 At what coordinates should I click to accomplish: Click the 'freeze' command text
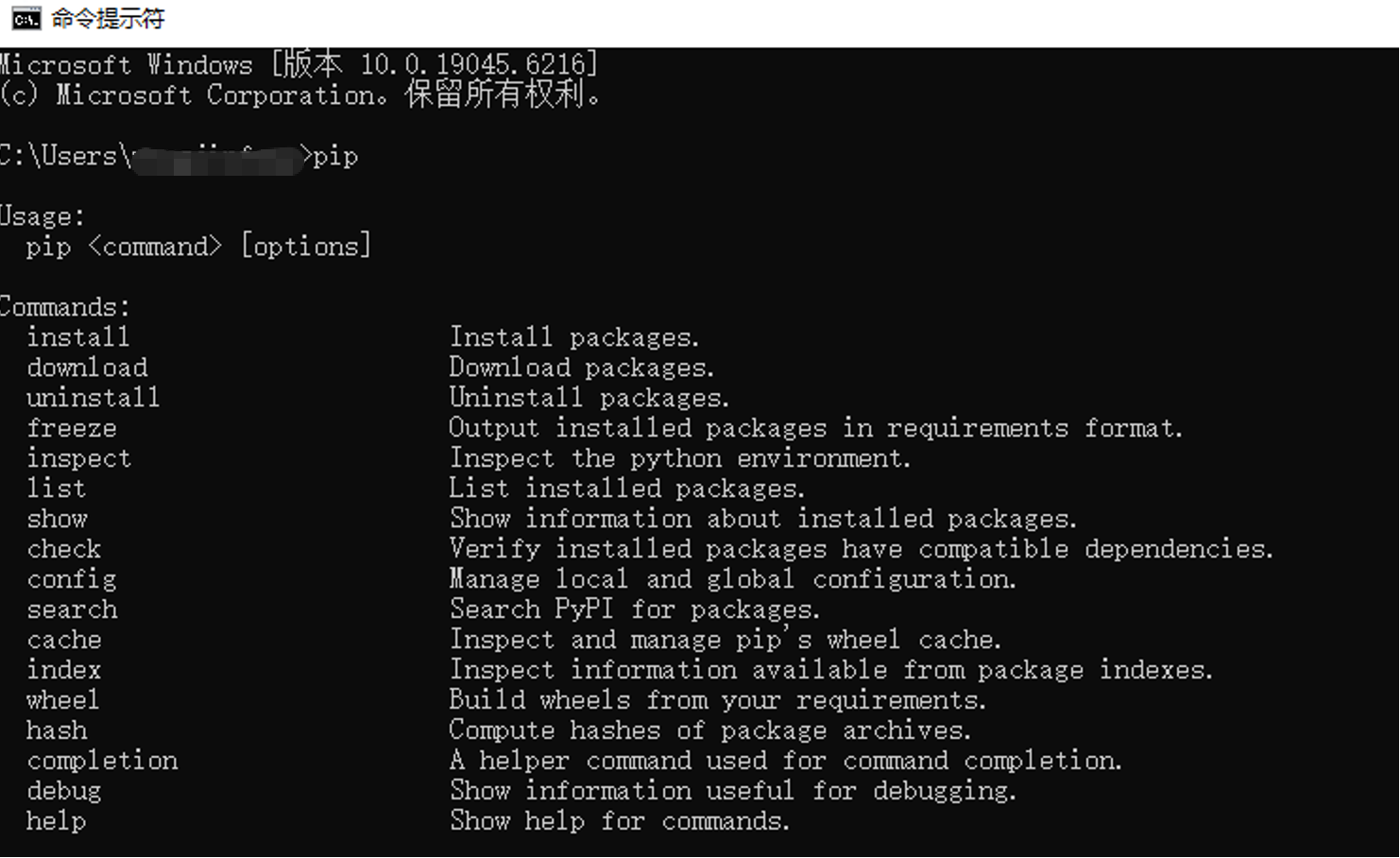(72, 428)
